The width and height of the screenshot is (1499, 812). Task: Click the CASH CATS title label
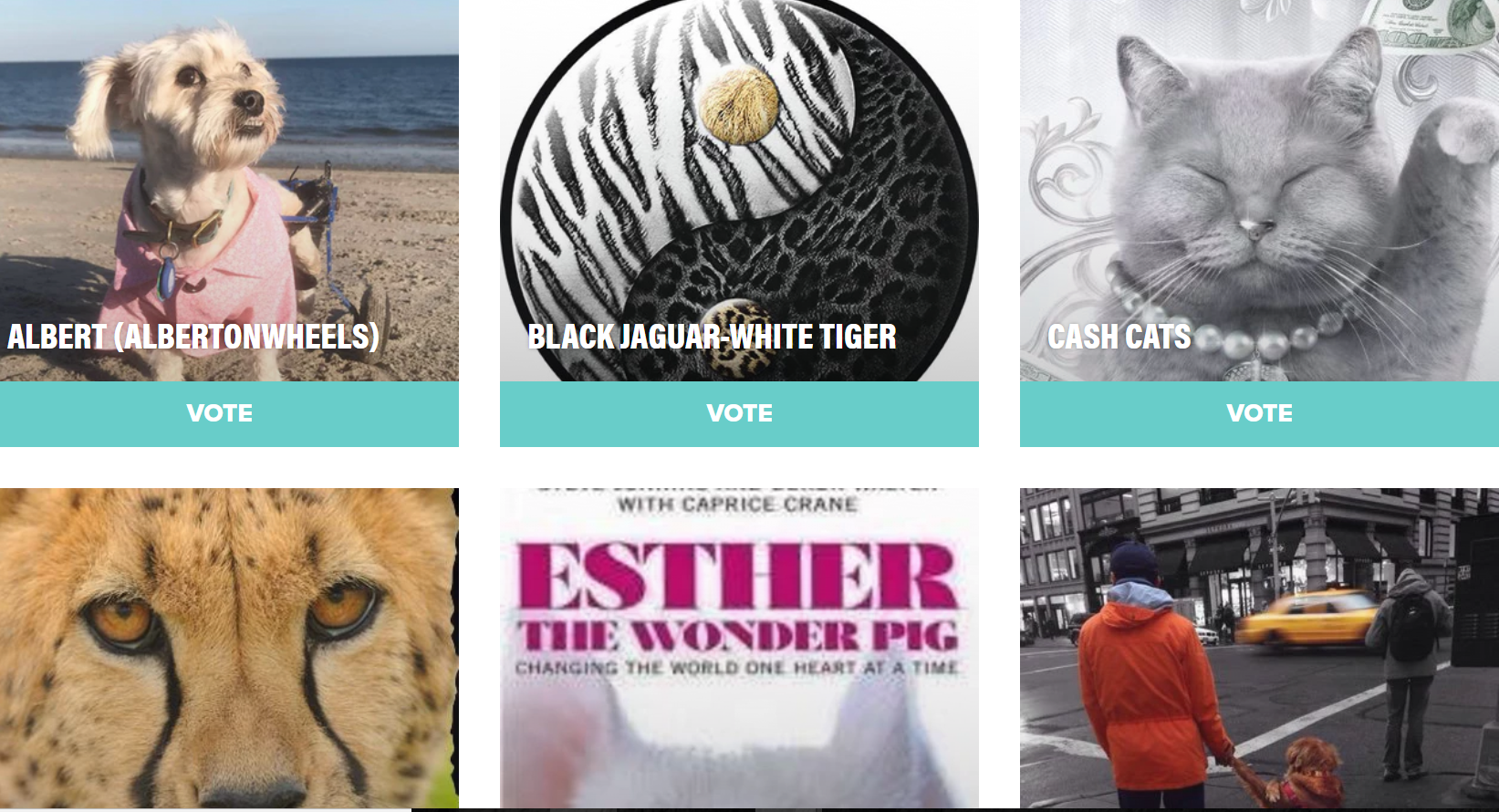point(1119,337)
